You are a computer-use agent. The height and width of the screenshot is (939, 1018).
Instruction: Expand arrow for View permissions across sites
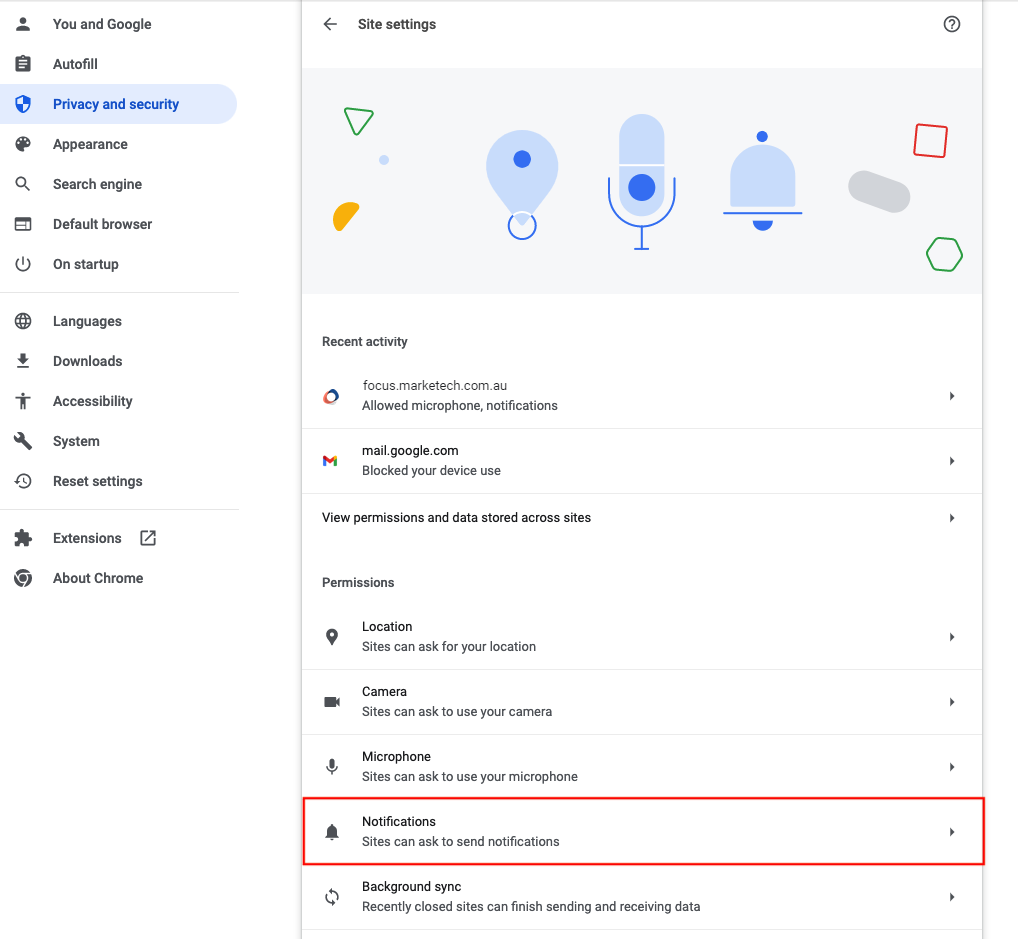coord(952,518)
